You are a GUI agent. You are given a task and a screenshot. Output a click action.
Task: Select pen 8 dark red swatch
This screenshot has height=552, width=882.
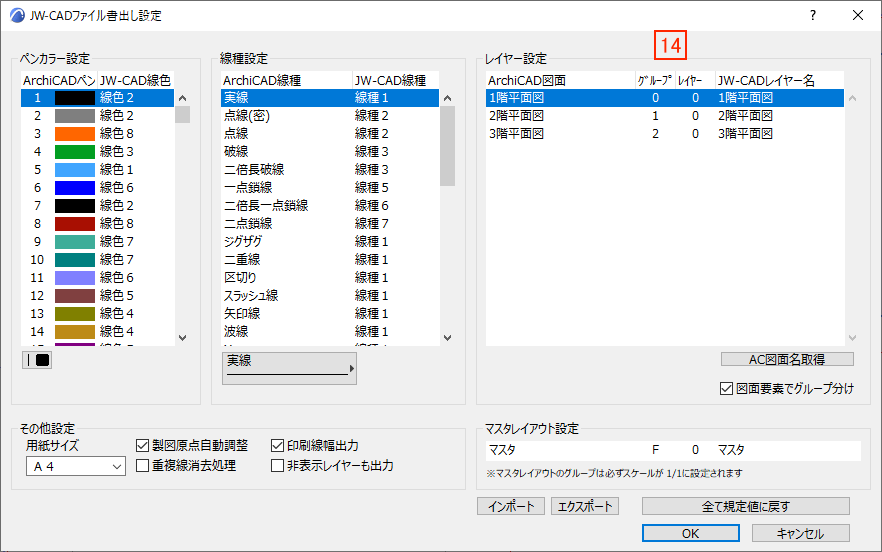pos(75,224)
